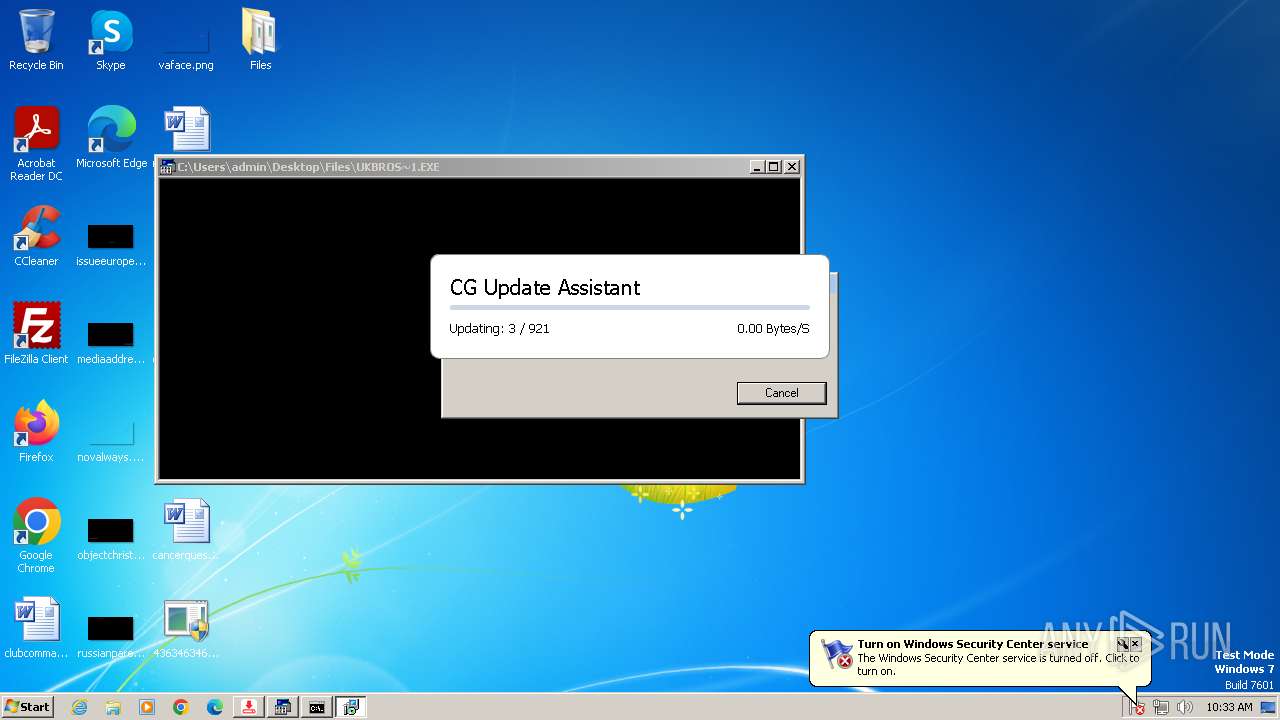Open the wrench options on security balloon

1122,644
